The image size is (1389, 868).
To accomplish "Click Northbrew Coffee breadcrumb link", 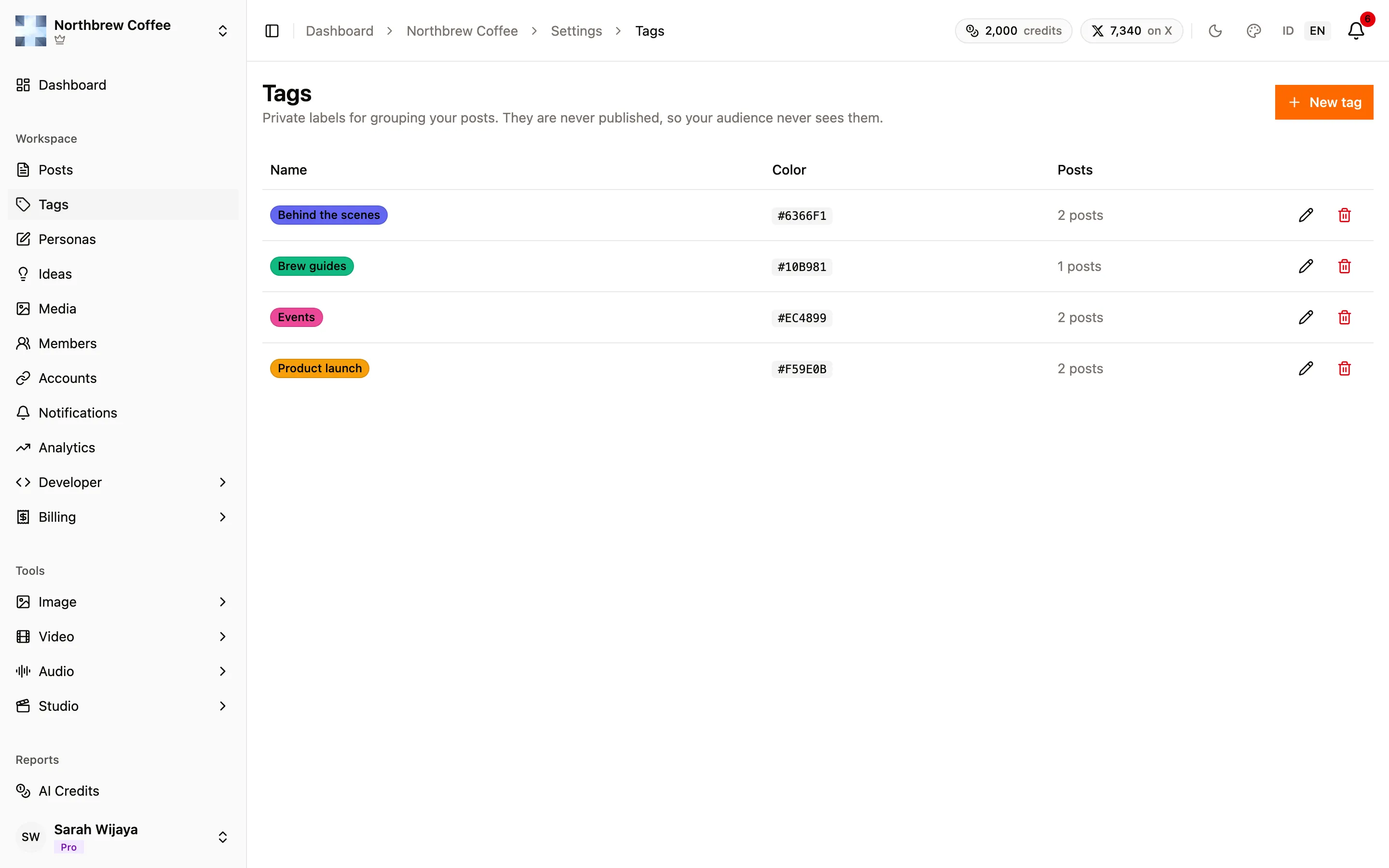I will click(x=462, y=31).
